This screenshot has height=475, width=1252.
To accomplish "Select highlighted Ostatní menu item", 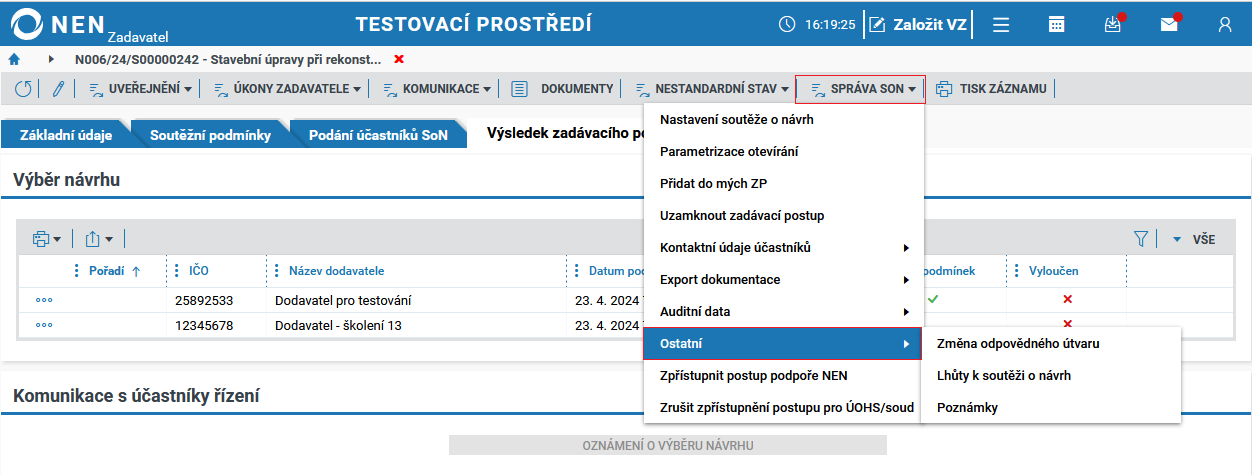I will pyautogui.click(x=783, y=343).
